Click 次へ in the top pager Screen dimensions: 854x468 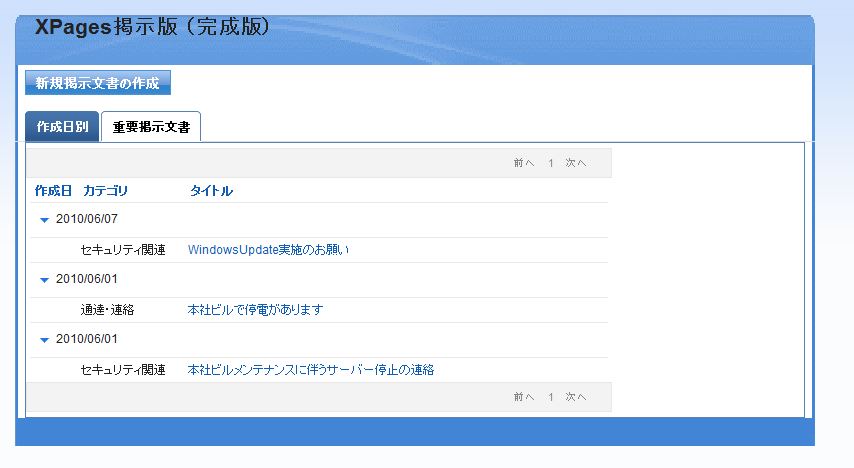point(576,162)
